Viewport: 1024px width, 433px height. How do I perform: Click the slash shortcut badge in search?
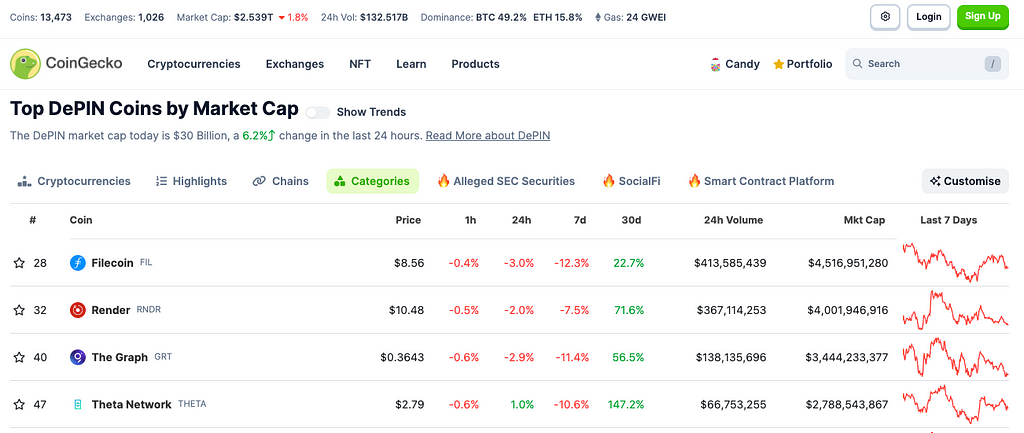click(992, 64)
